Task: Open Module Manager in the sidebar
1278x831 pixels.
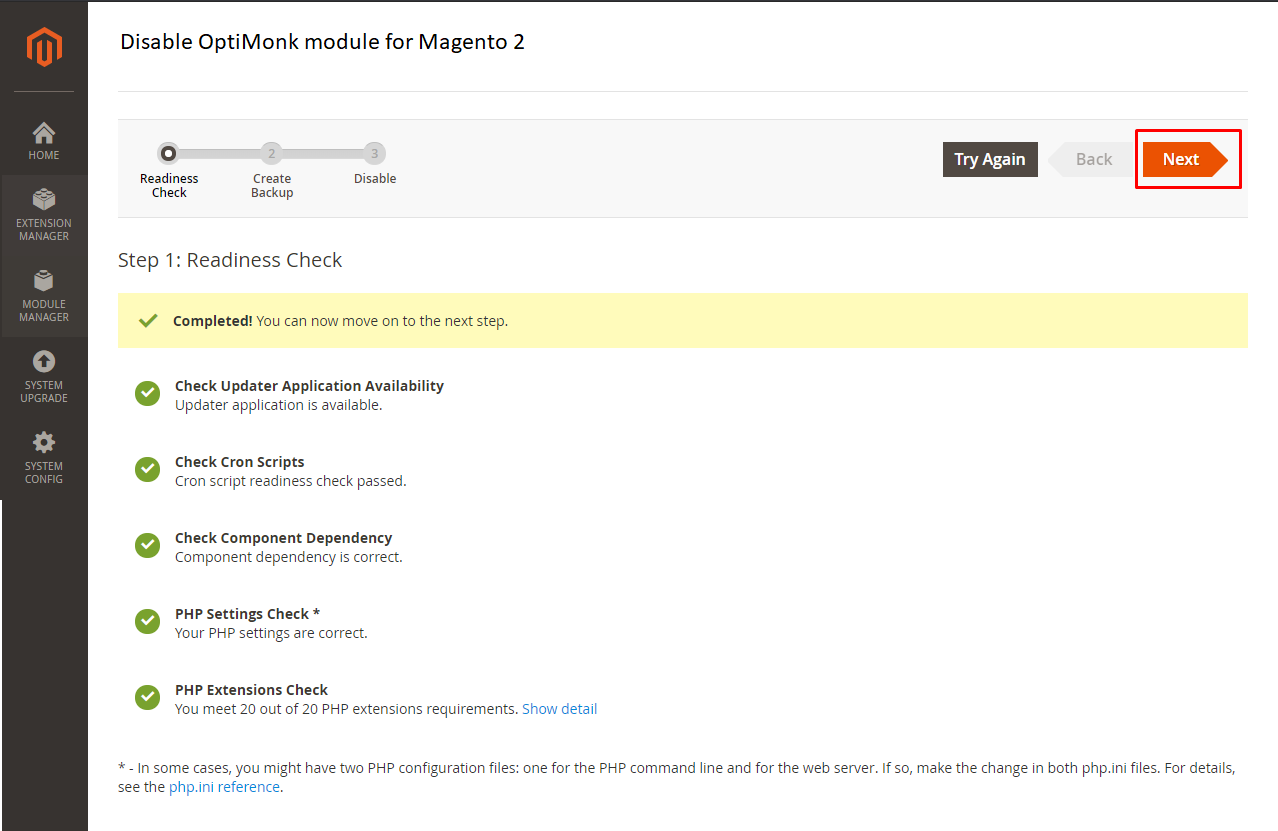Action: tap(44, 296)
